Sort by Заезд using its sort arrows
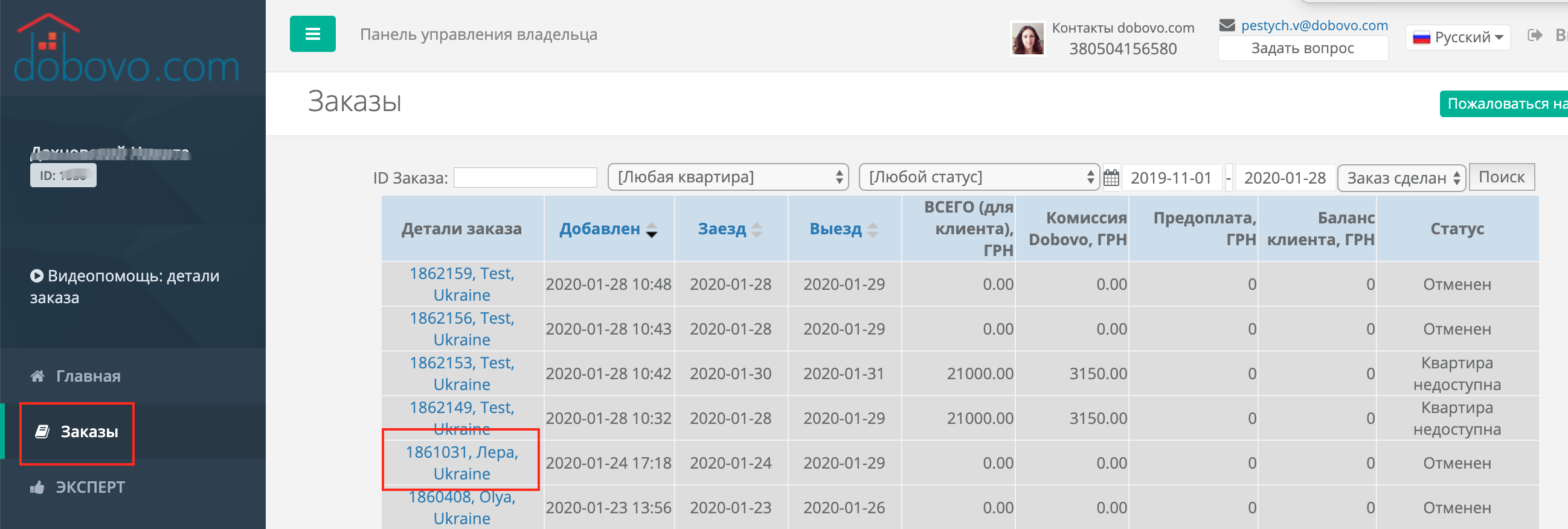This screenshot has height=529, width=1568. (757, 229)
